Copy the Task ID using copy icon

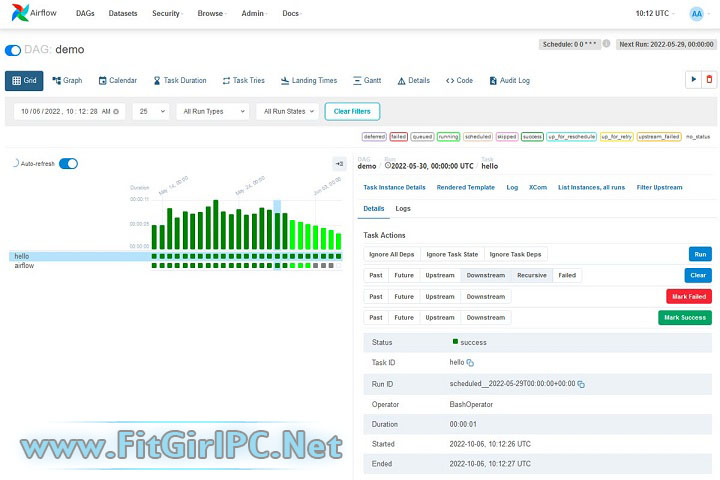coord(470,363)
